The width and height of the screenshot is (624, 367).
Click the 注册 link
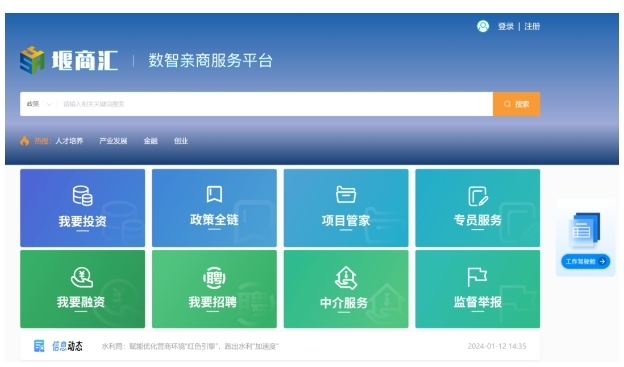coord(532,26)
